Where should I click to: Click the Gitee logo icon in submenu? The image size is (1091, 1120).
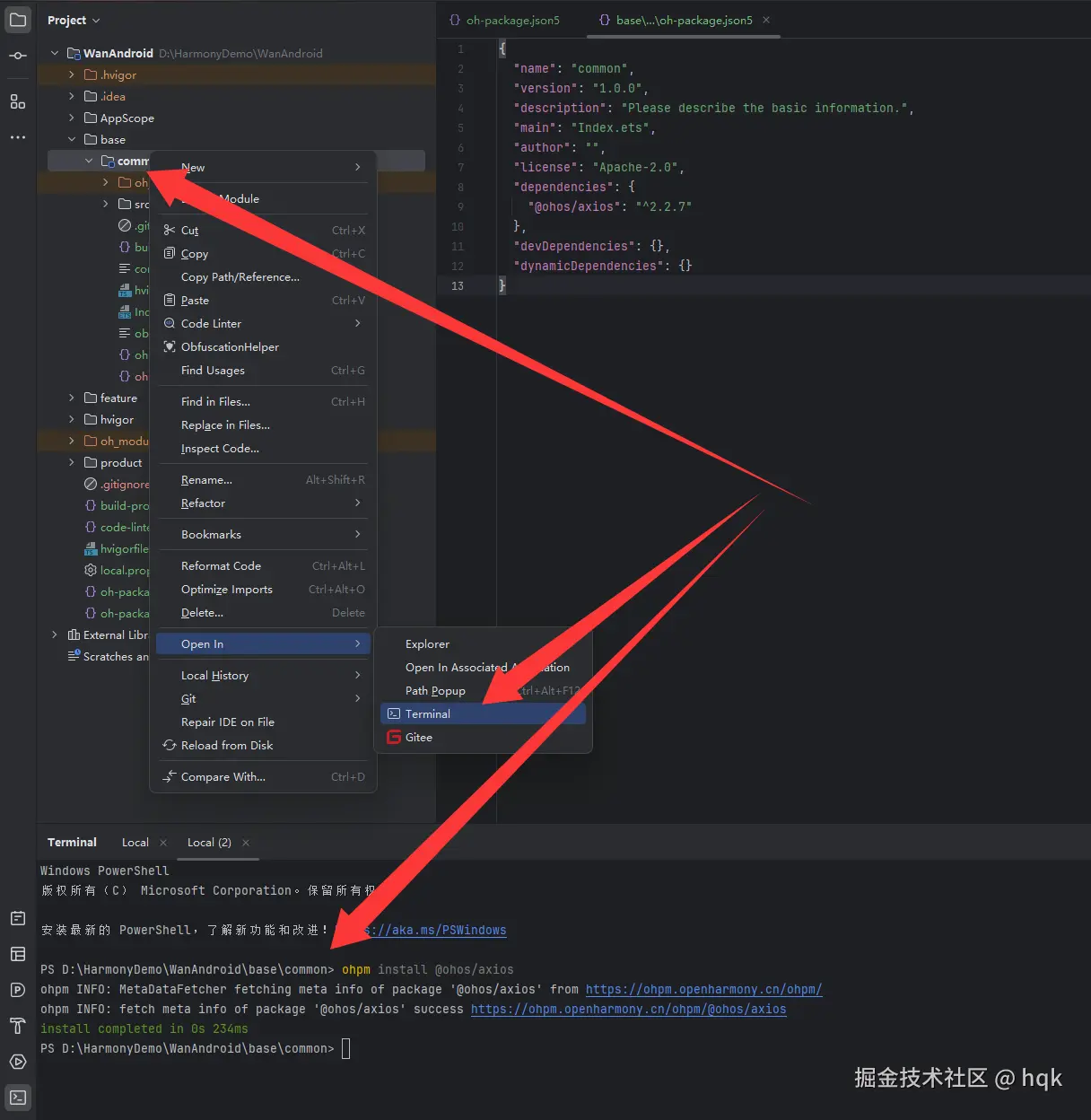pyautogui.click(x=394, y=738)
